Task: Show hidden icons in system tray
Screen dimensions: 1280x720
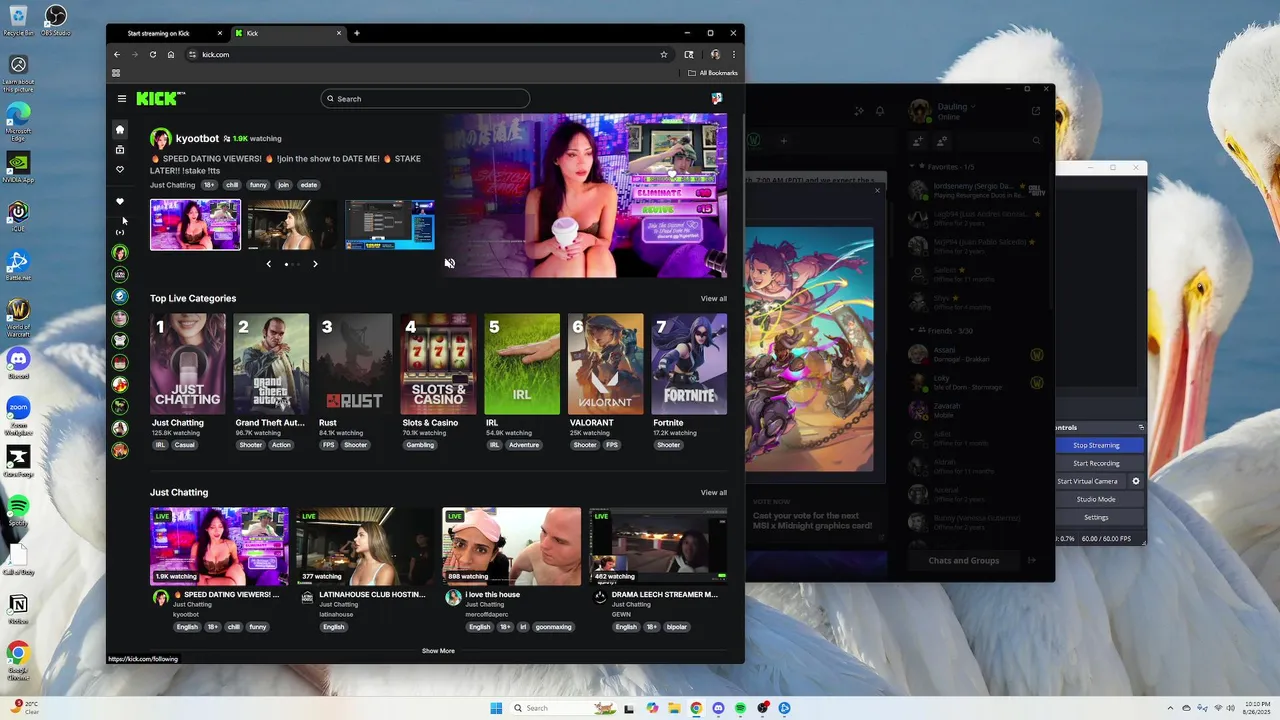Action: pyautogui.click(x=1169, y=708)
